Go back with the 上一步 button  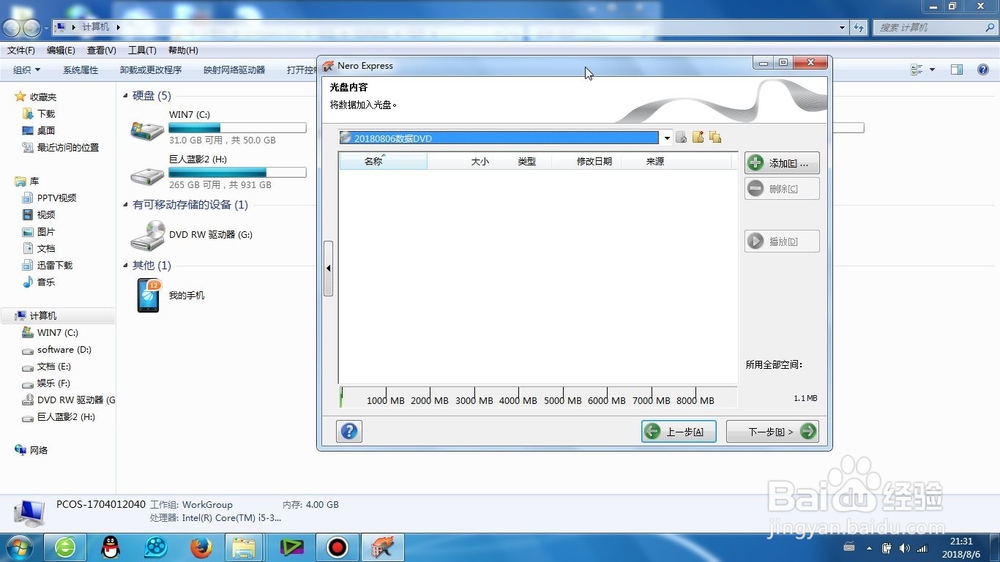679,431
